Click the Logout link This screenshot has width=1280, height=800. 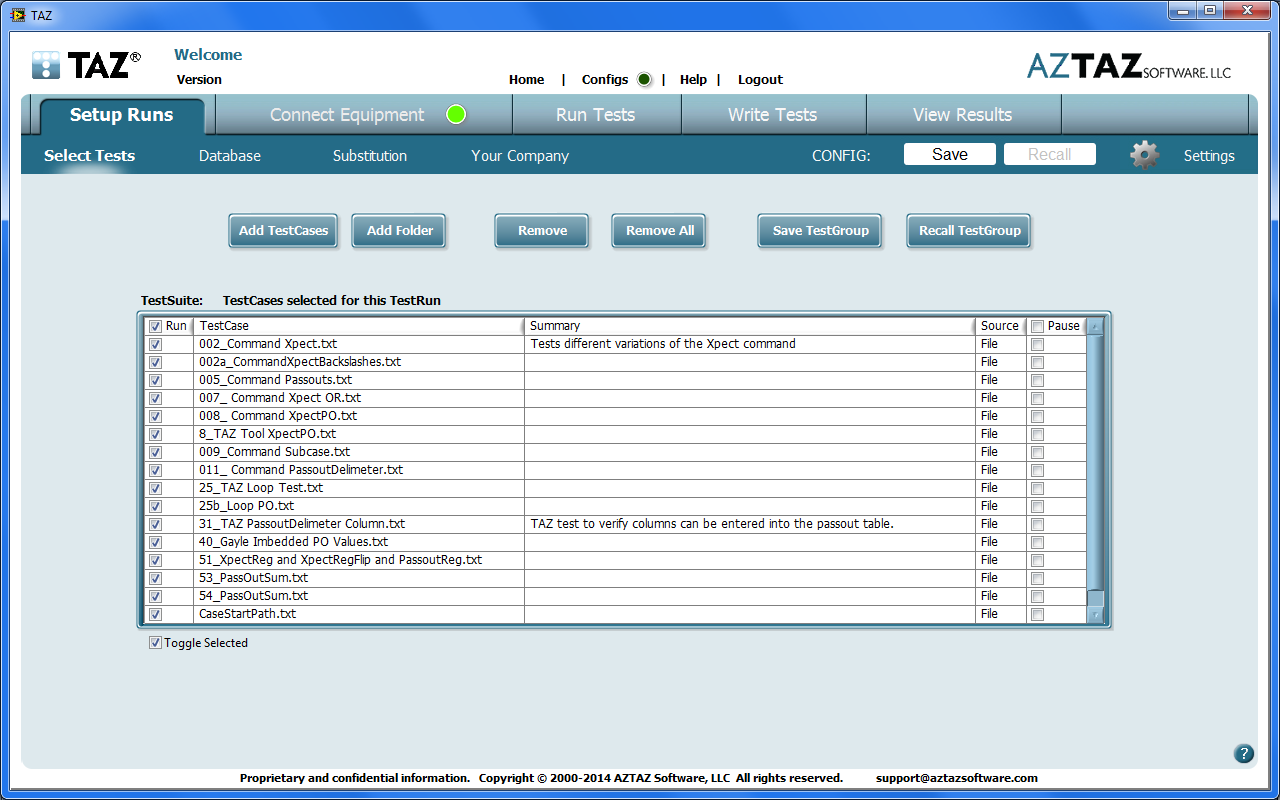[760, 80]
